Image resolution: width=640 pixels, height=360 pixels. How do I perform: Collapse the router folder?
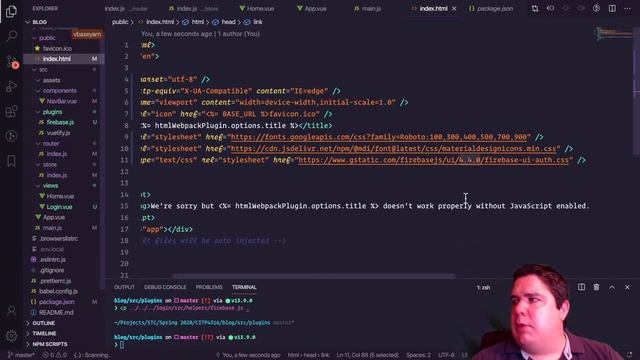(38, 144)
